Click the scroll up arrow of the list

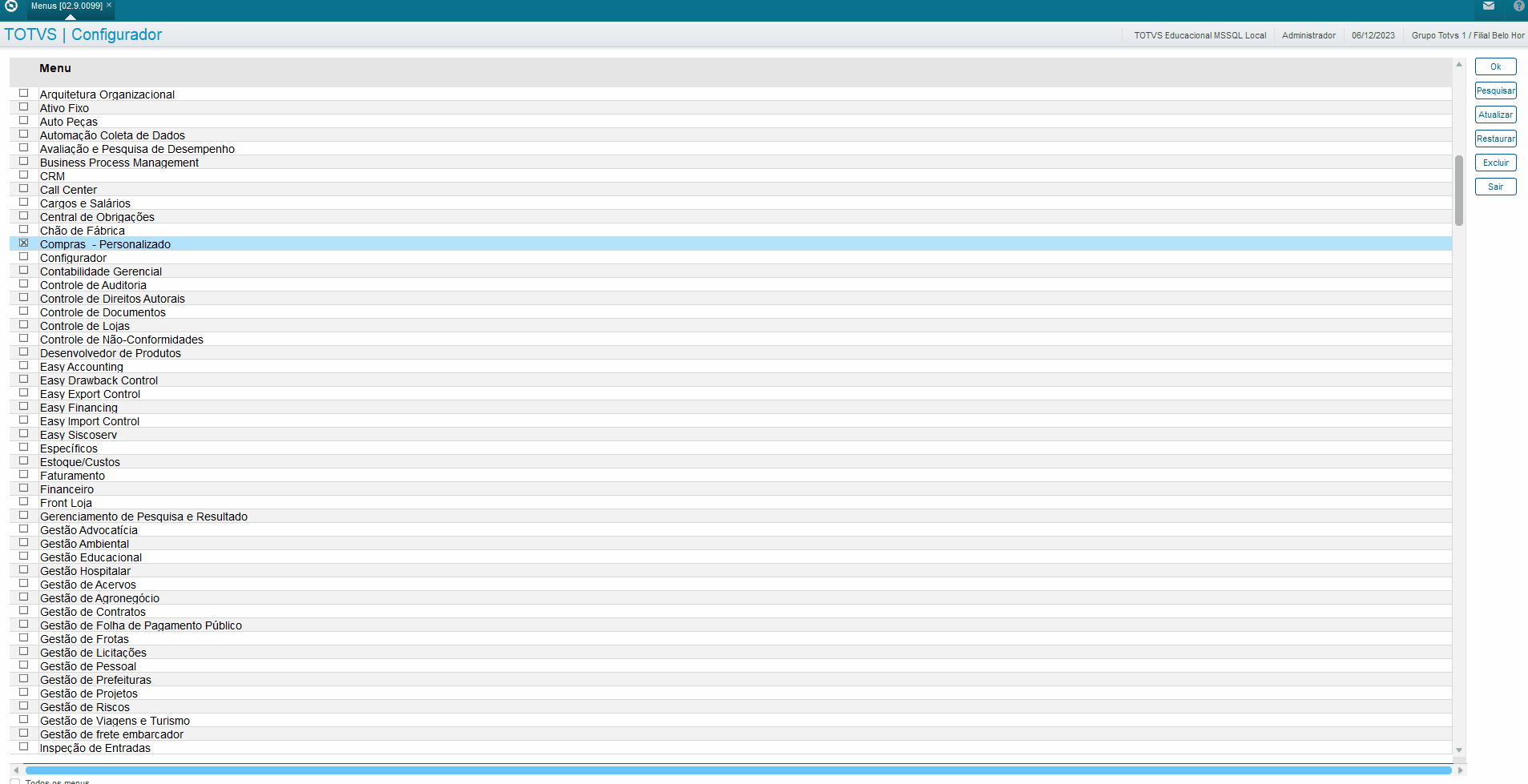1459,64
